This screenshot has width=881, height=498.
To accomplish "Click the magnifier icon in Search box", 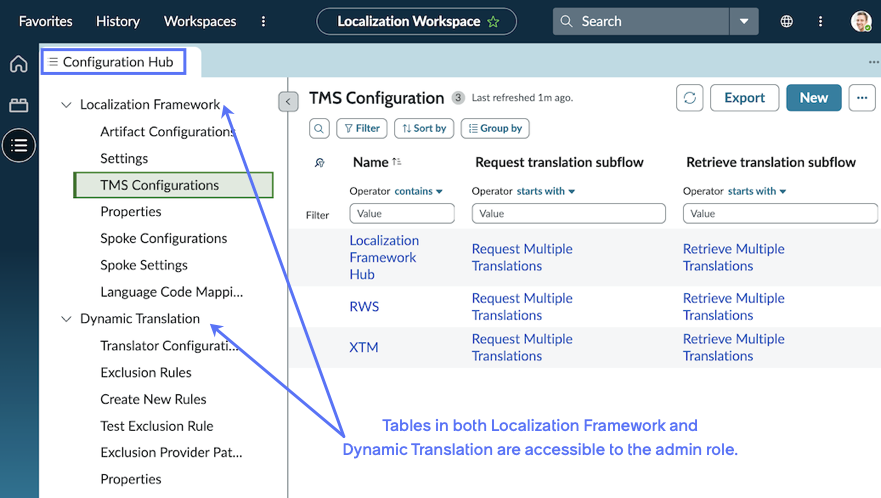I will click(x=566, y=21).
